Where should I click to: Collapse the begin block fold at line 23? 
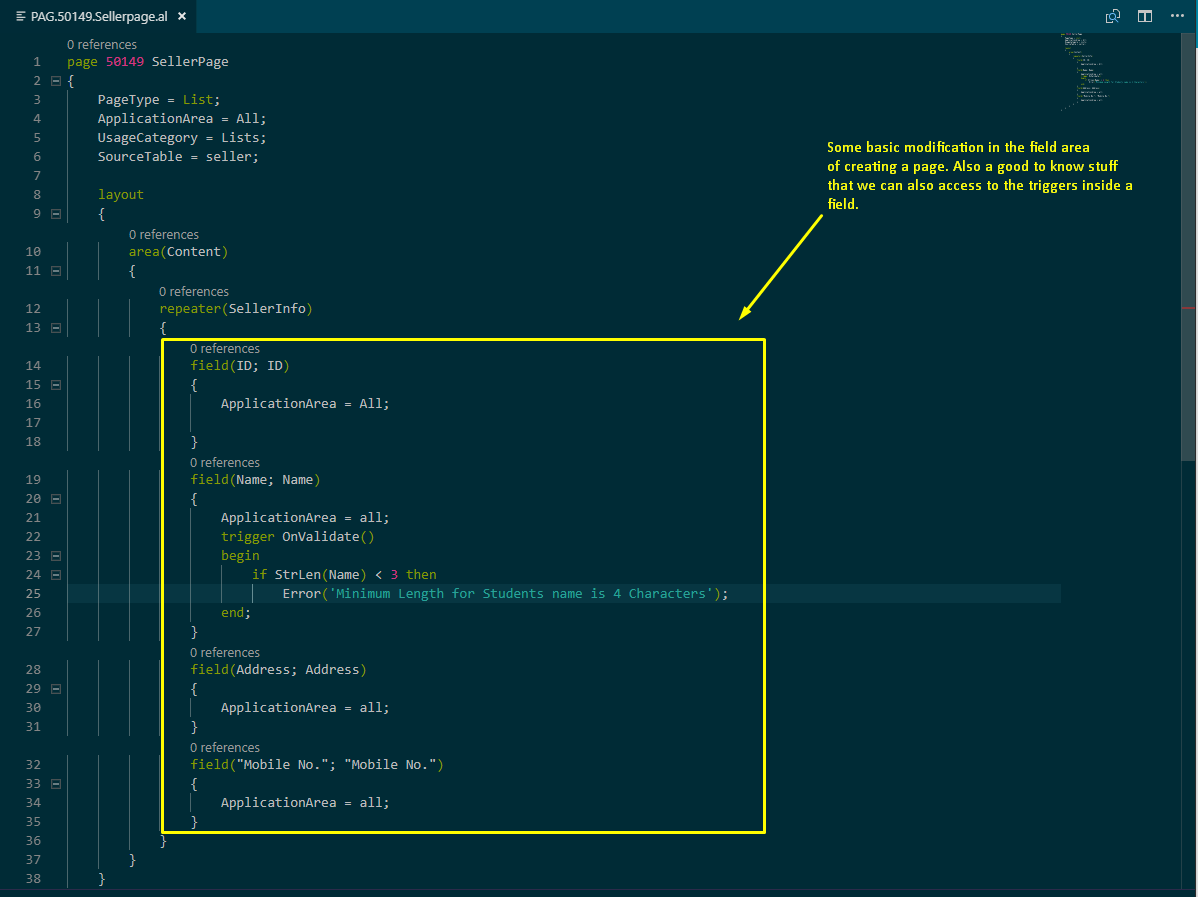(x=56, y=555)
